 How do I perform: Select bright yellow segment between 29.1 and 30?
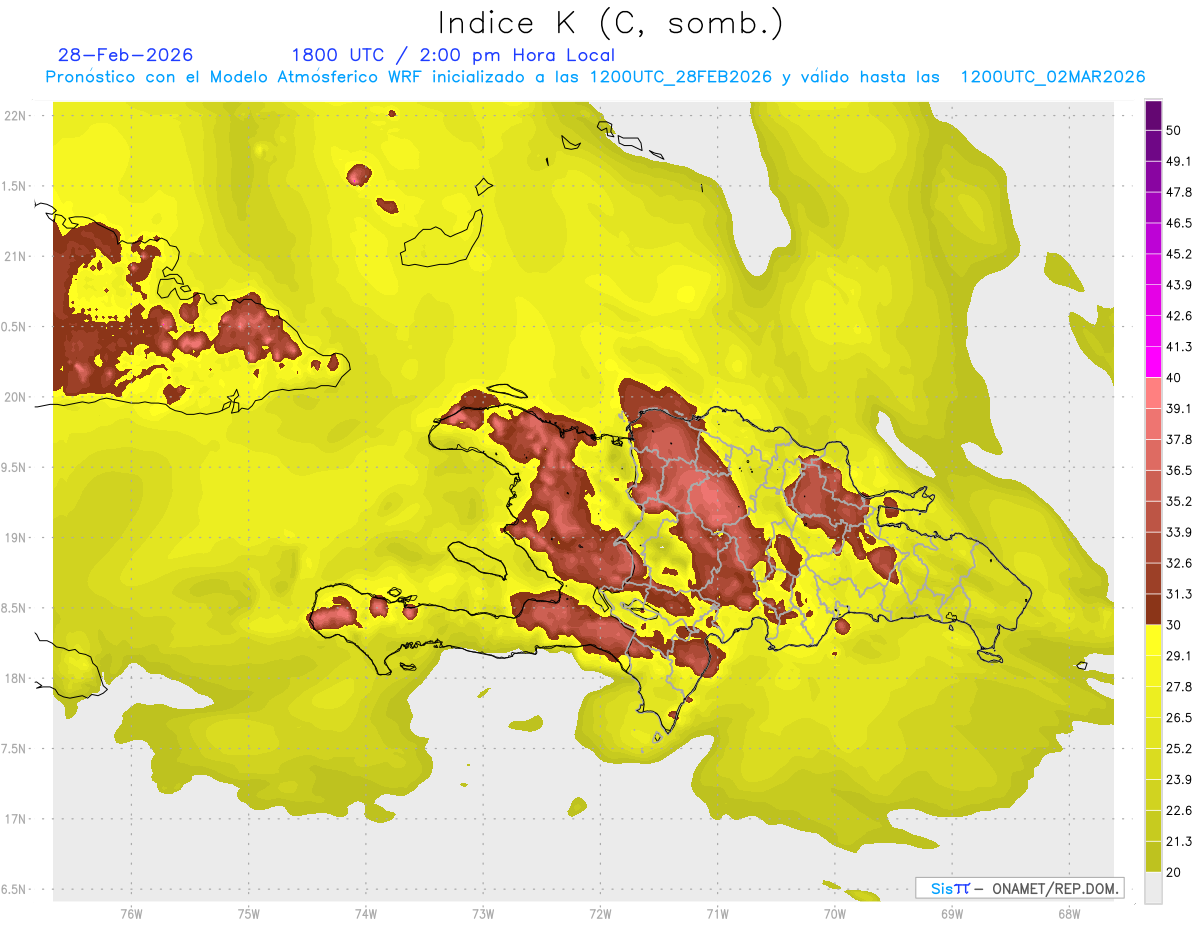1153,640
